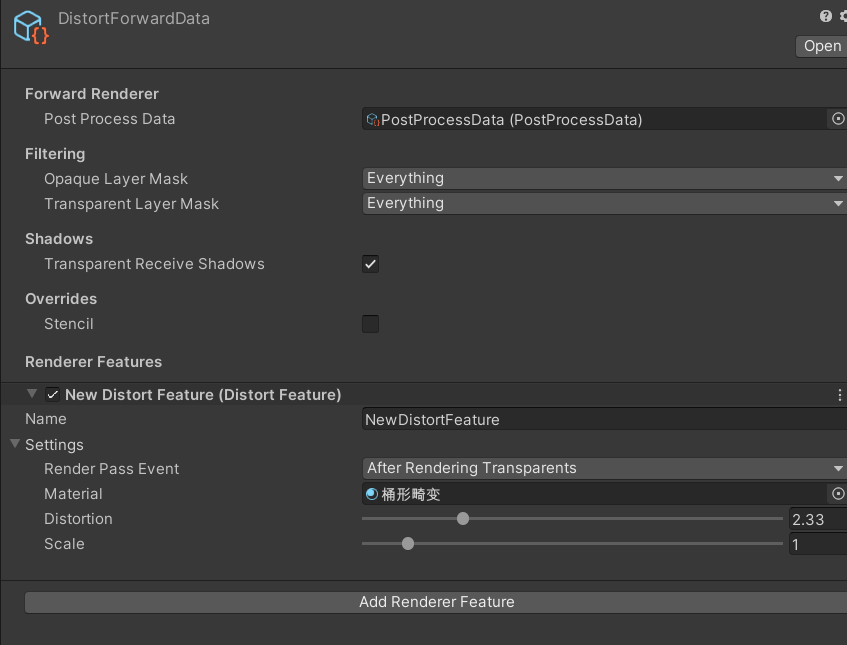
Task: Toggle Transparent Receive Shadows checkbox
Action: click(371, 264)
